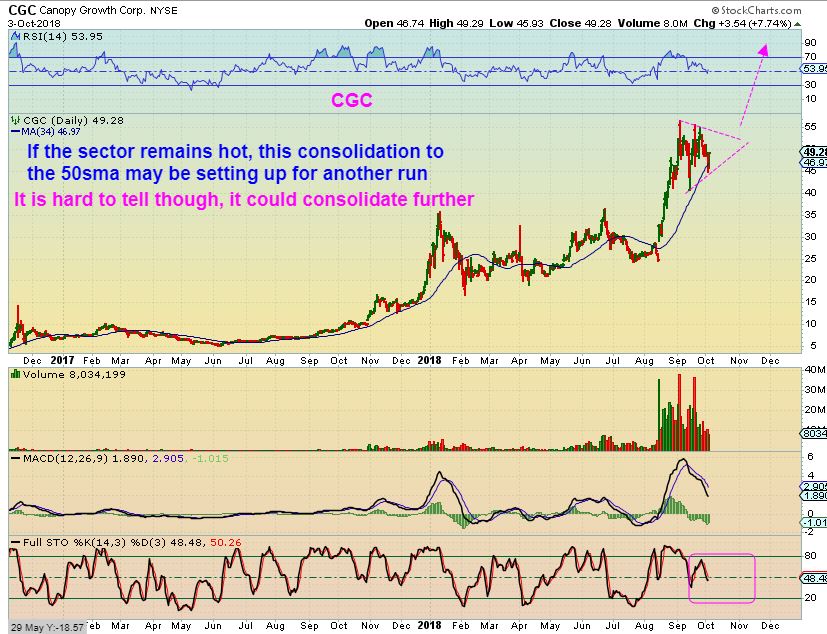Click the MACD(12,26,9) 1.890 legend text
Viewport: 827px width, 634px height.
click(83, 459)
